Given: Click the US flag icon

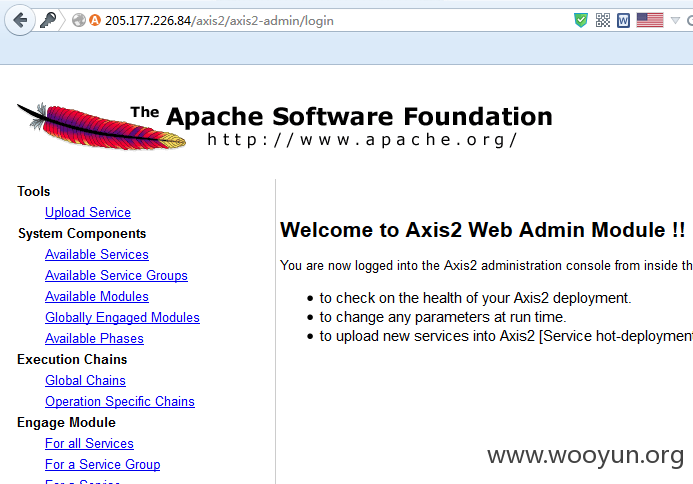Looking at the screenshot, I should click(x=650, y=20).
